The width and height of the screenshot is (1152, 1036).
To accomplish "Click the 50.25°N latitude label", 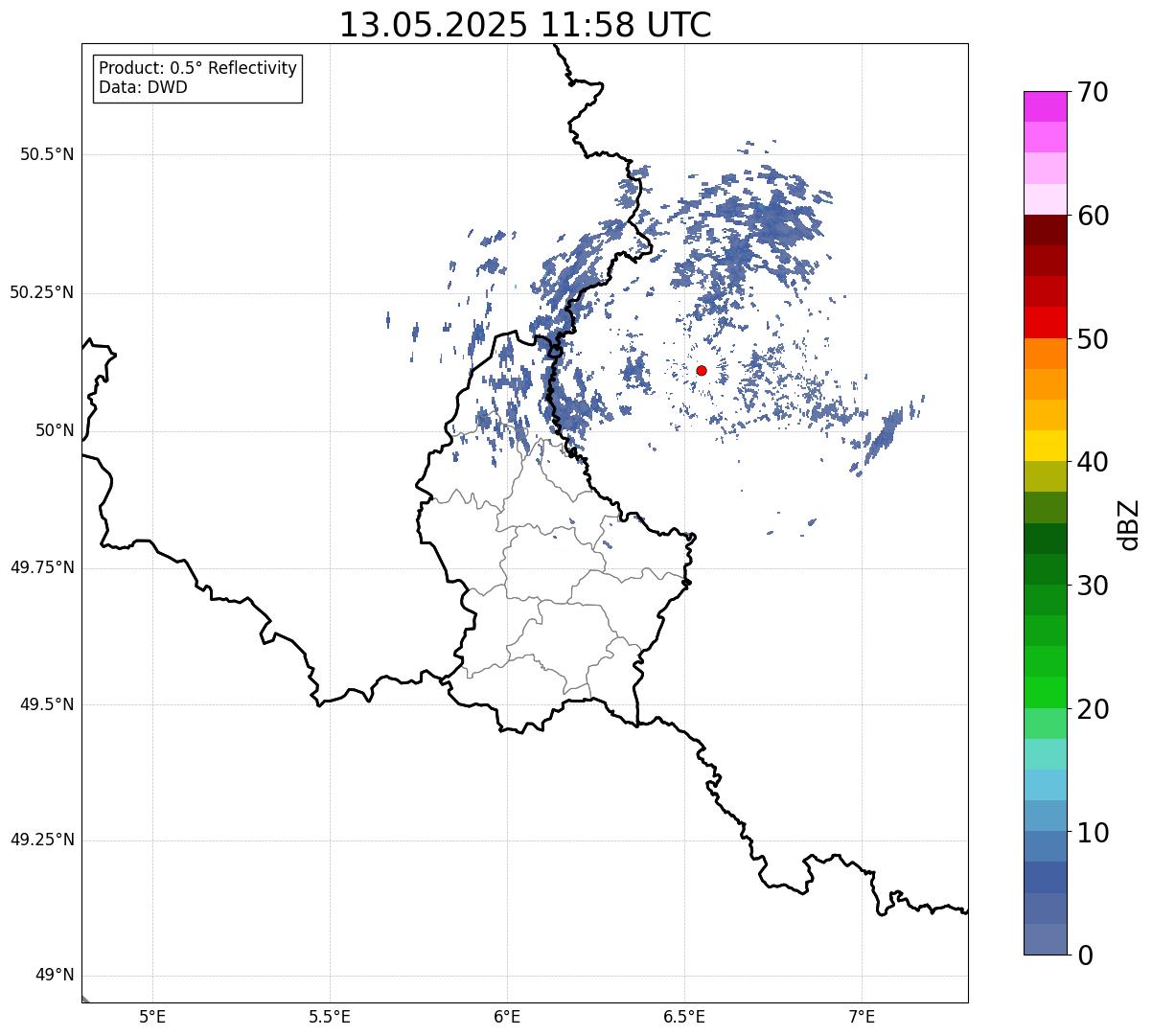I will (42, 292).
